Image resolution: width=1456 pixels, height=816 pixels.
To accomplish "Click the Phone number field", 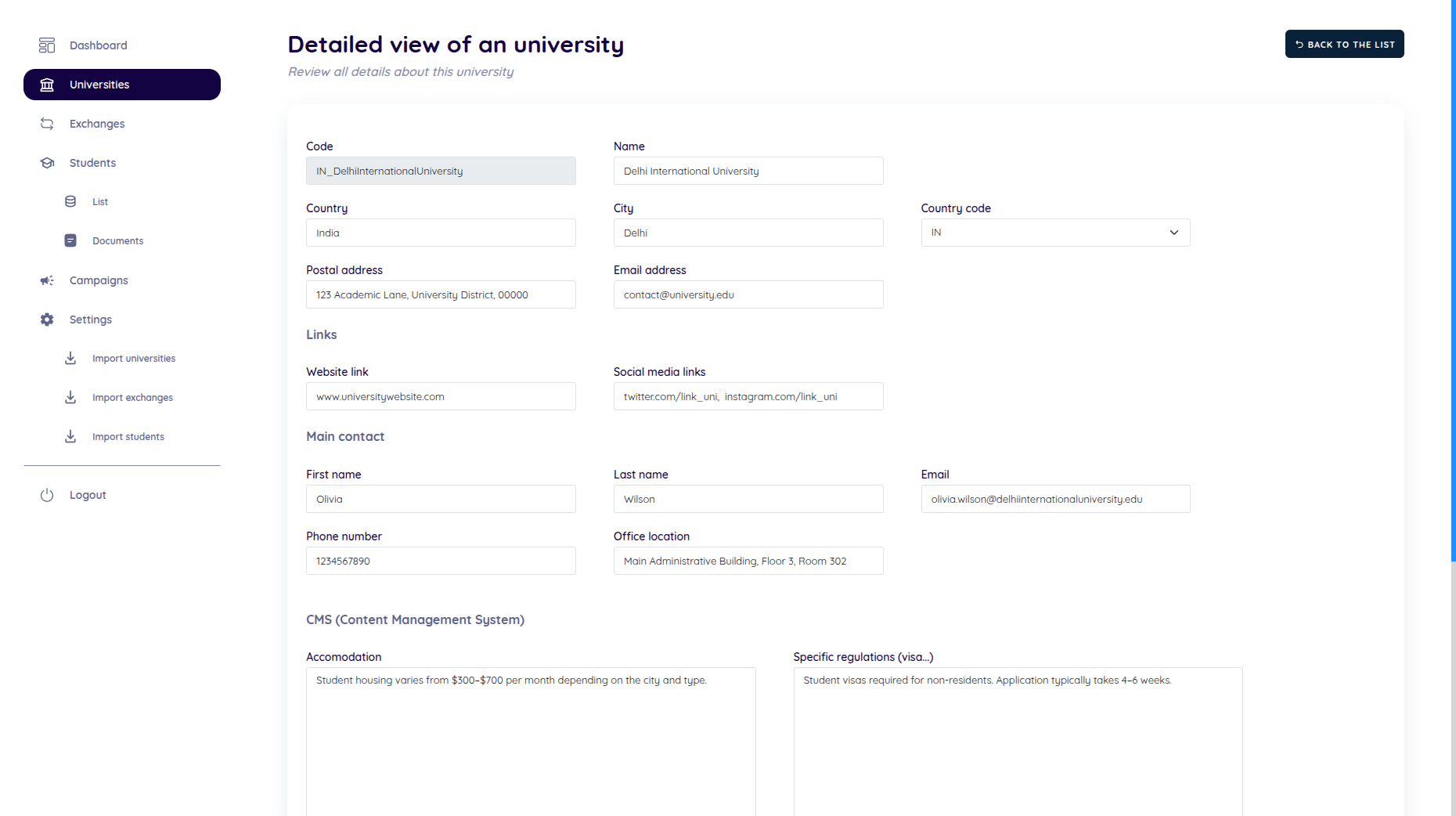I will click(x=441, y=561).
